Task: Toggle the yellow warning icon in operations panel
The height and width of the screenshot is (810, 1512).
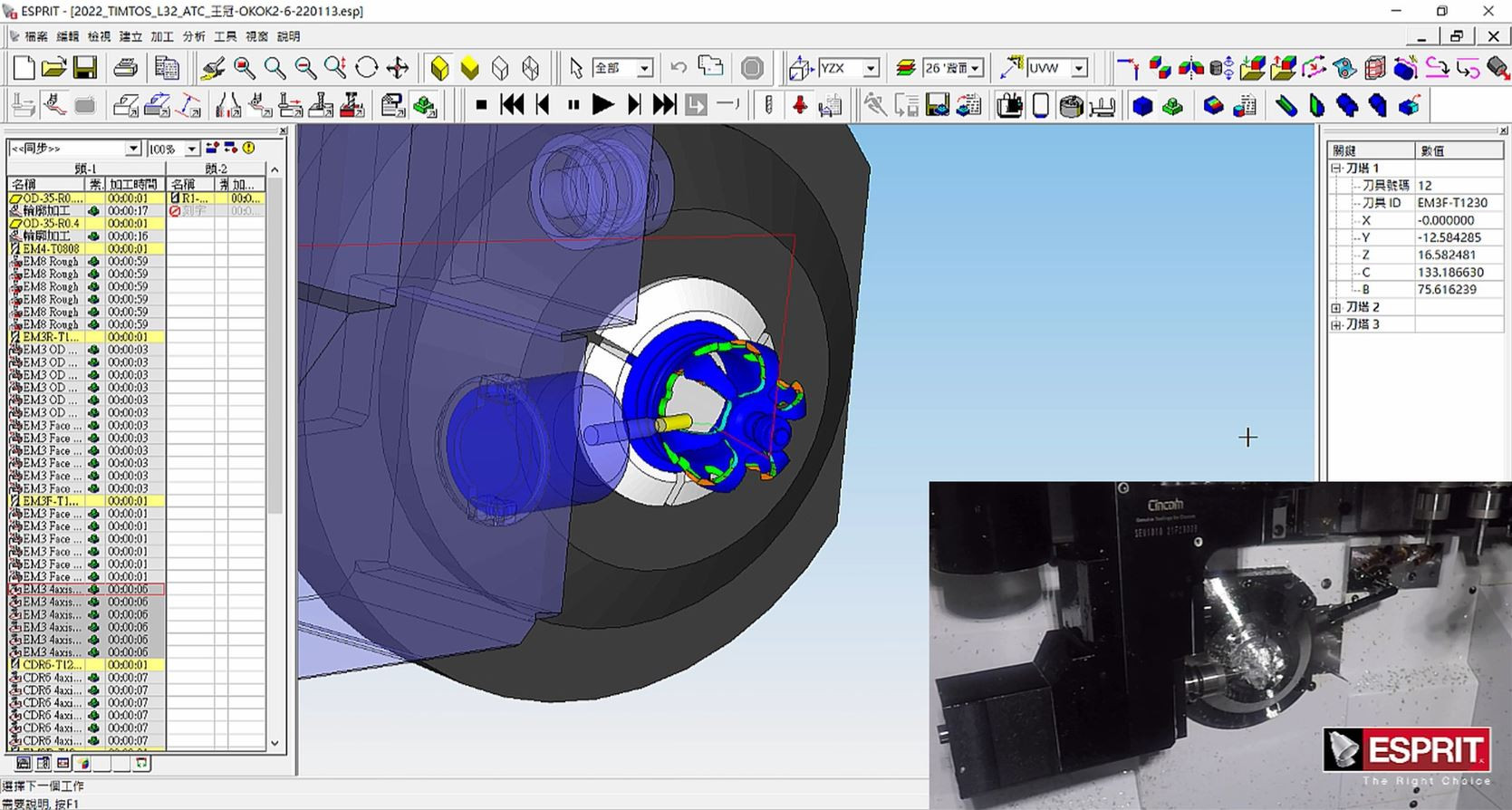Action: pyautogui.click(x=248, y=148)
